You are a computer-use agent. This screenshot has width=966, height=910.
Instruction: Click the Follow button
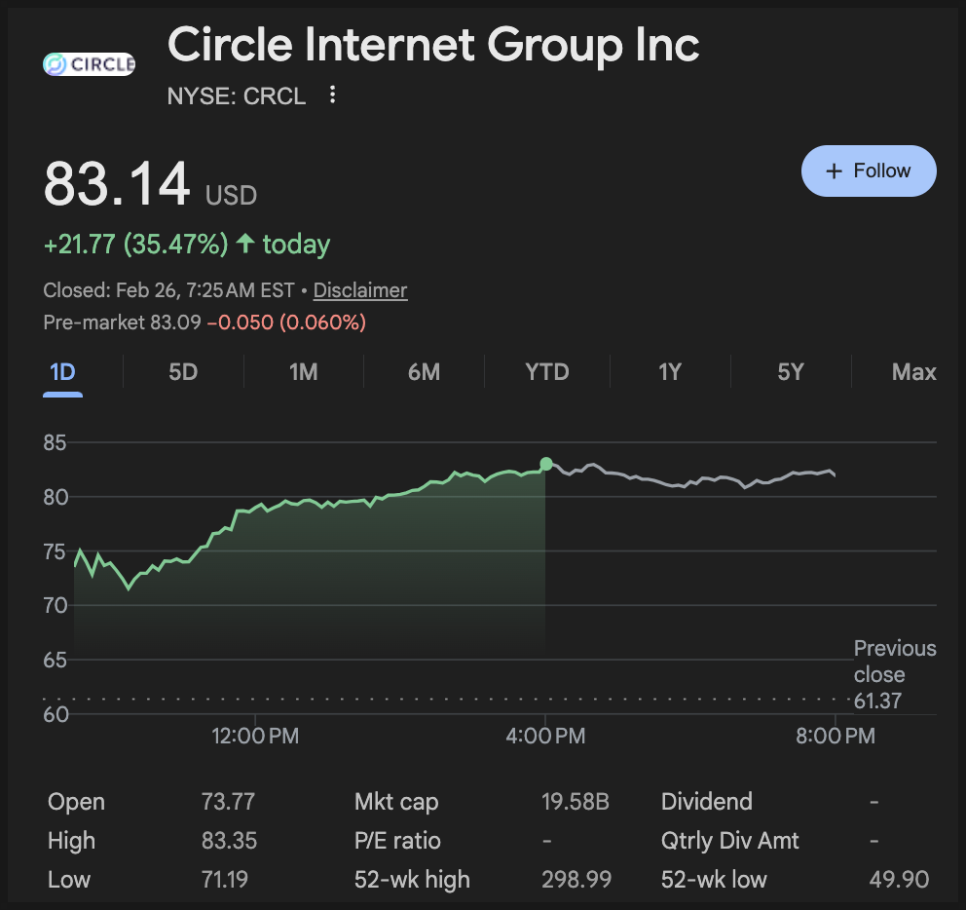click(868, 171)
